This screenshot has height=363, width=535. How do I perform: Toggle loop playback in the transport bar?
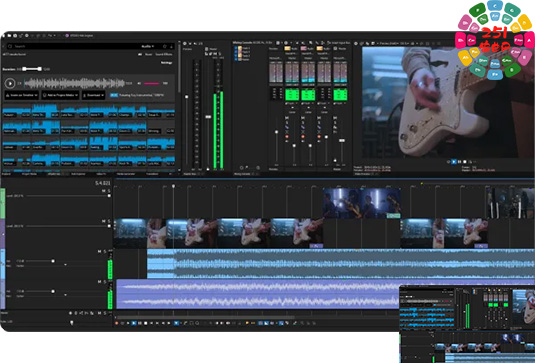[x=122, y=323]
